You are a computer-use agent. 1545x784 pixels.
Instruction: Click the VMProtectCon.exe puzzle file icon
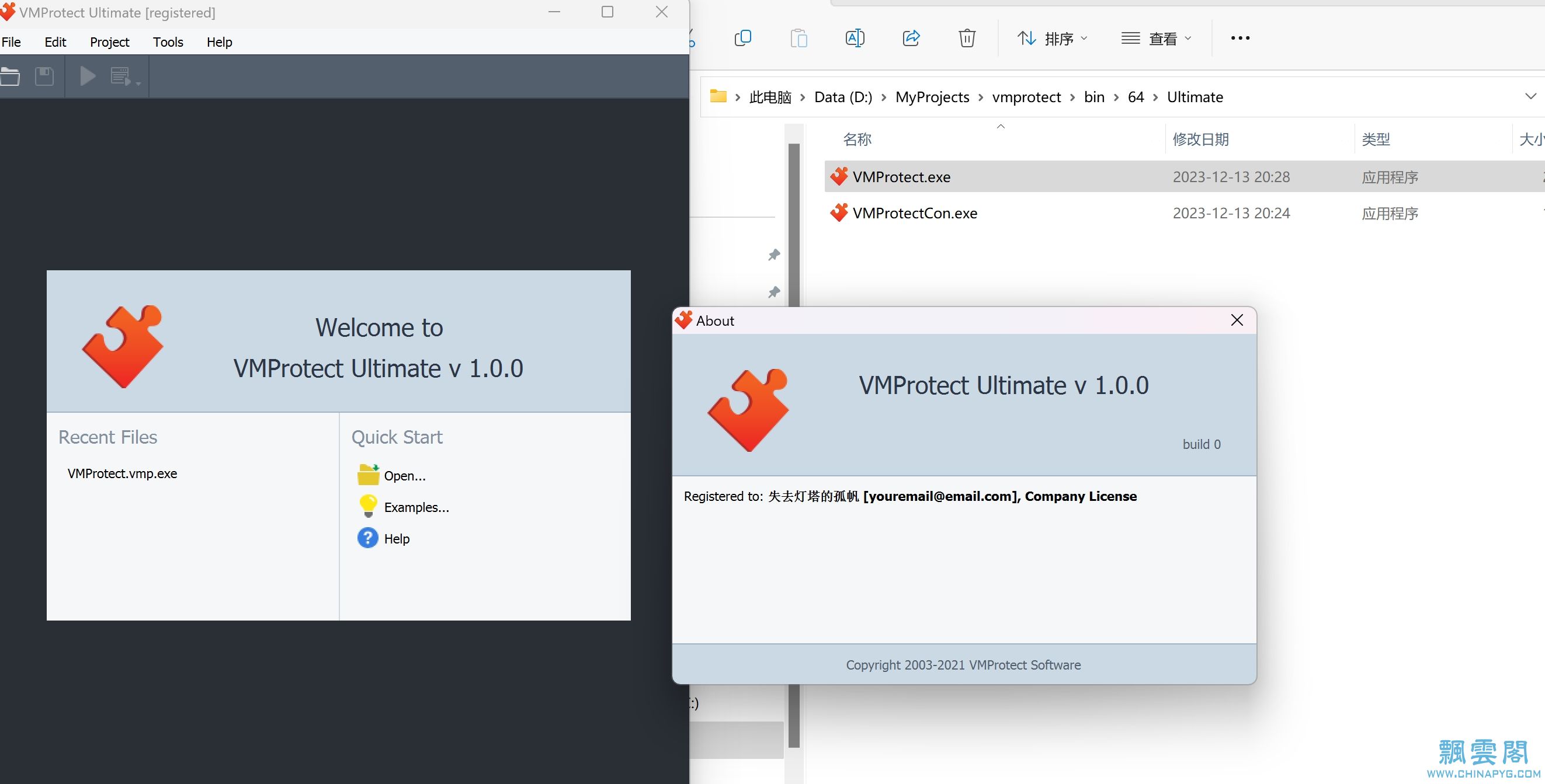[x=838, y=212]
